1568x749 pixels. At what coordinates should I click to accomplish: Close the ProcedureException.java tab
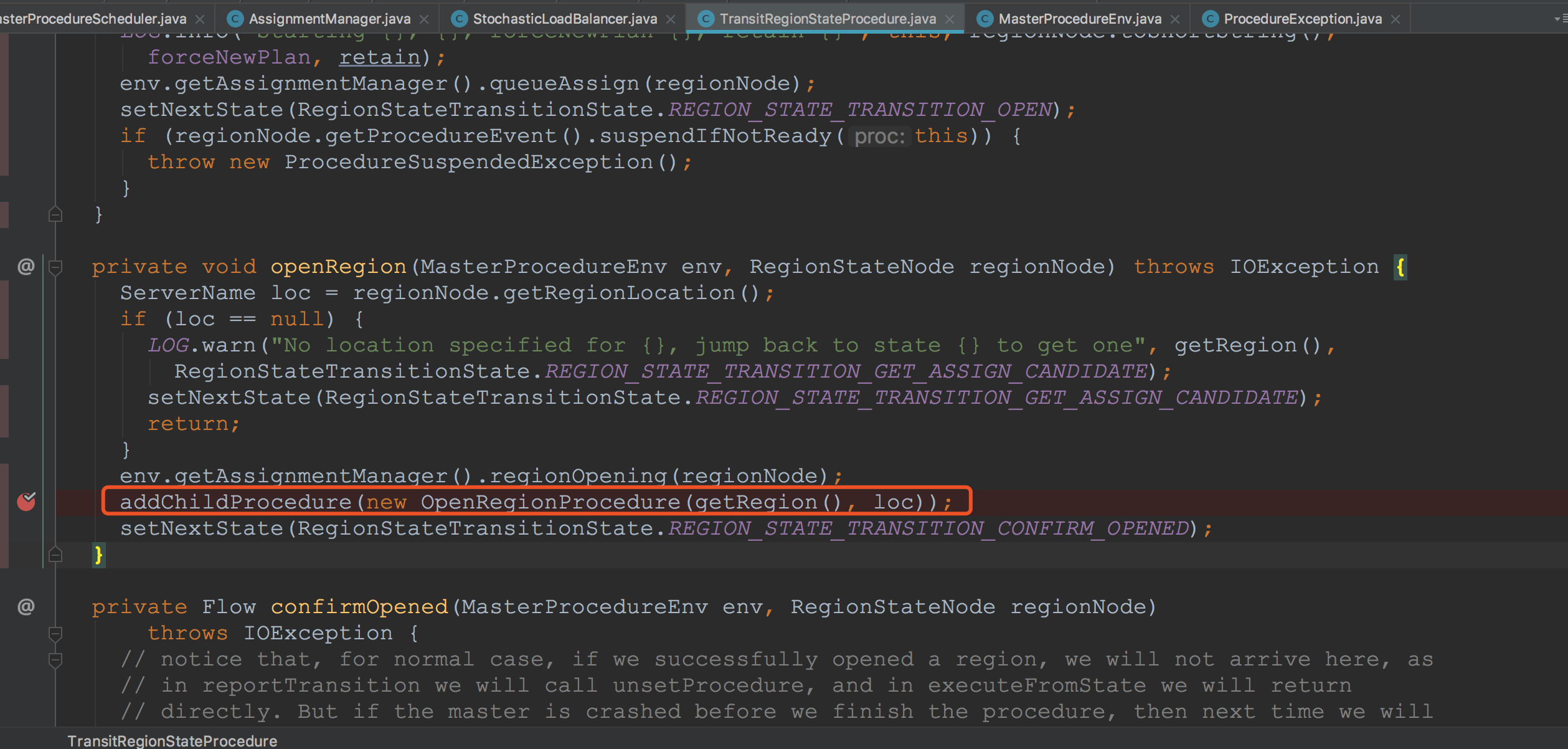pyautogui.click(x=1396, y=19)
